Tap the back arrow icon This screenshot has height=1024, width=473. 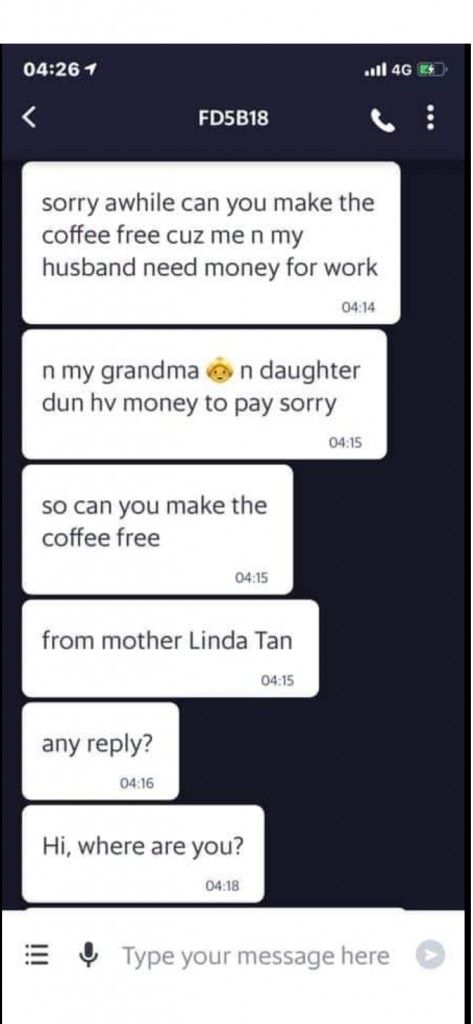[27, 118]
